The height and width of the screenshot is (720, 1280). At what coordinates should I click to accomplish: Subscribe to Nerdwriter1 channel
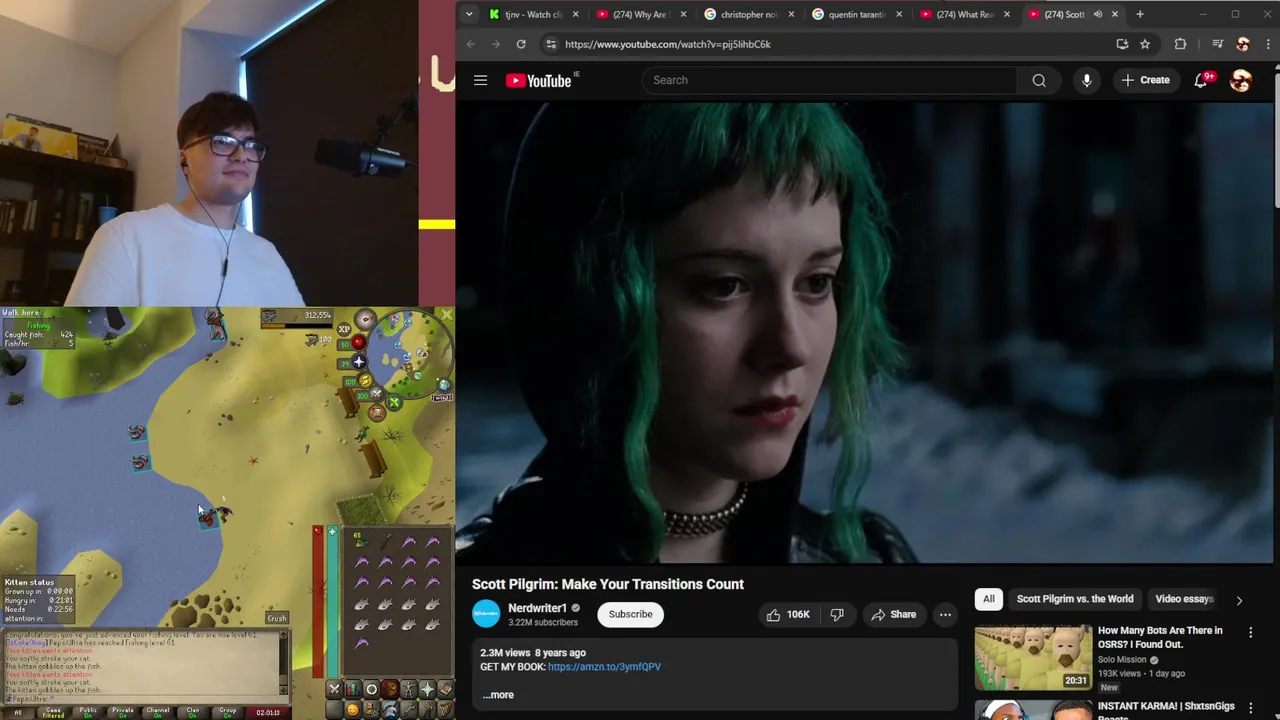click(630, 614)
